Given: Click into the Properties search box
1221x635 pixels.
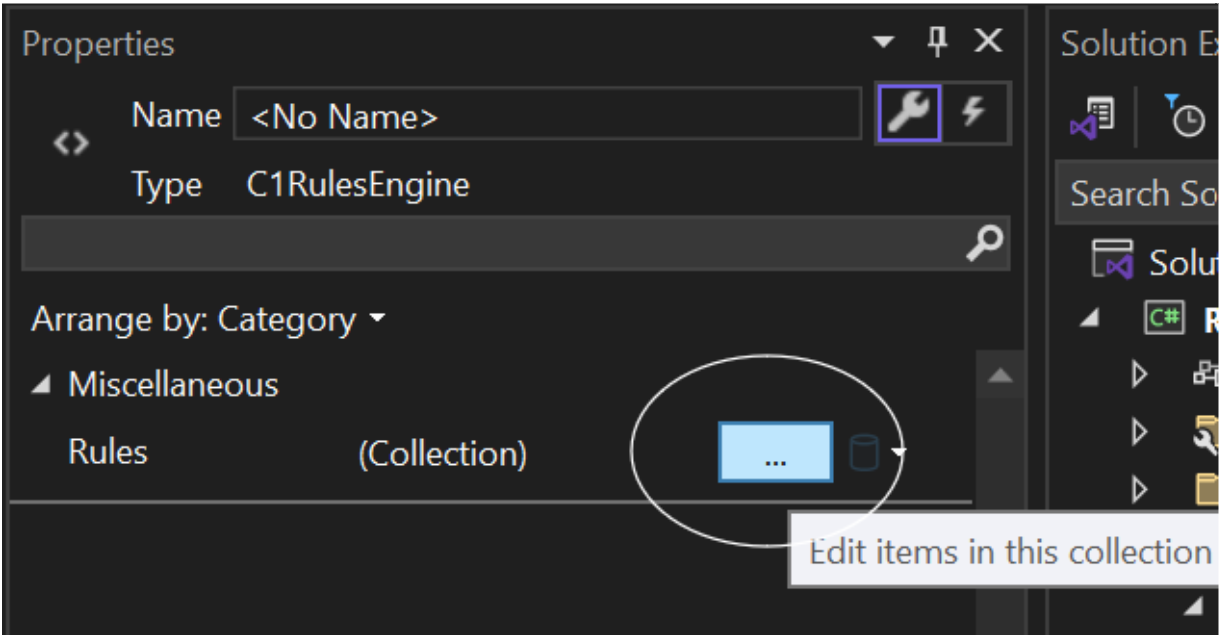Looking at the screenshot, I should pos(490,243).
